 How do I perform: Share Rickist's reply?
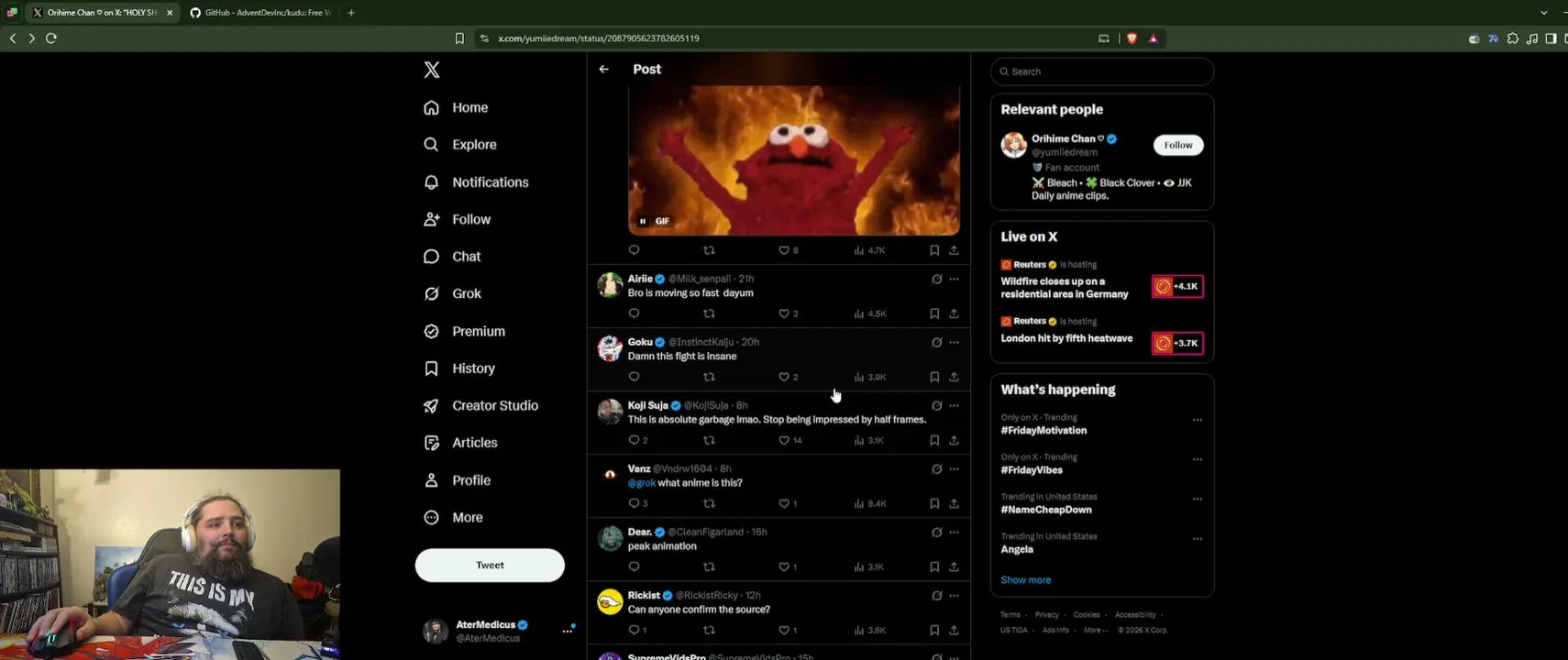954,630
